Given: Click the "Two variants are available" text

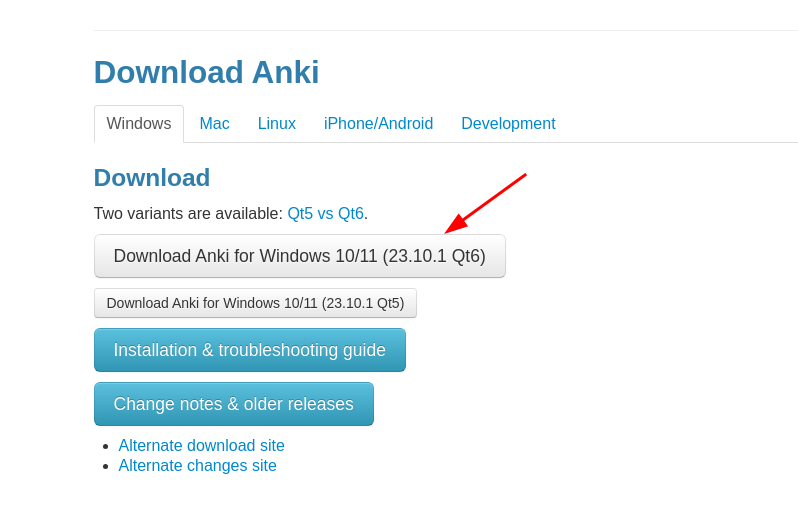Looking at the screenshot, I should click(x=188, y=213).
